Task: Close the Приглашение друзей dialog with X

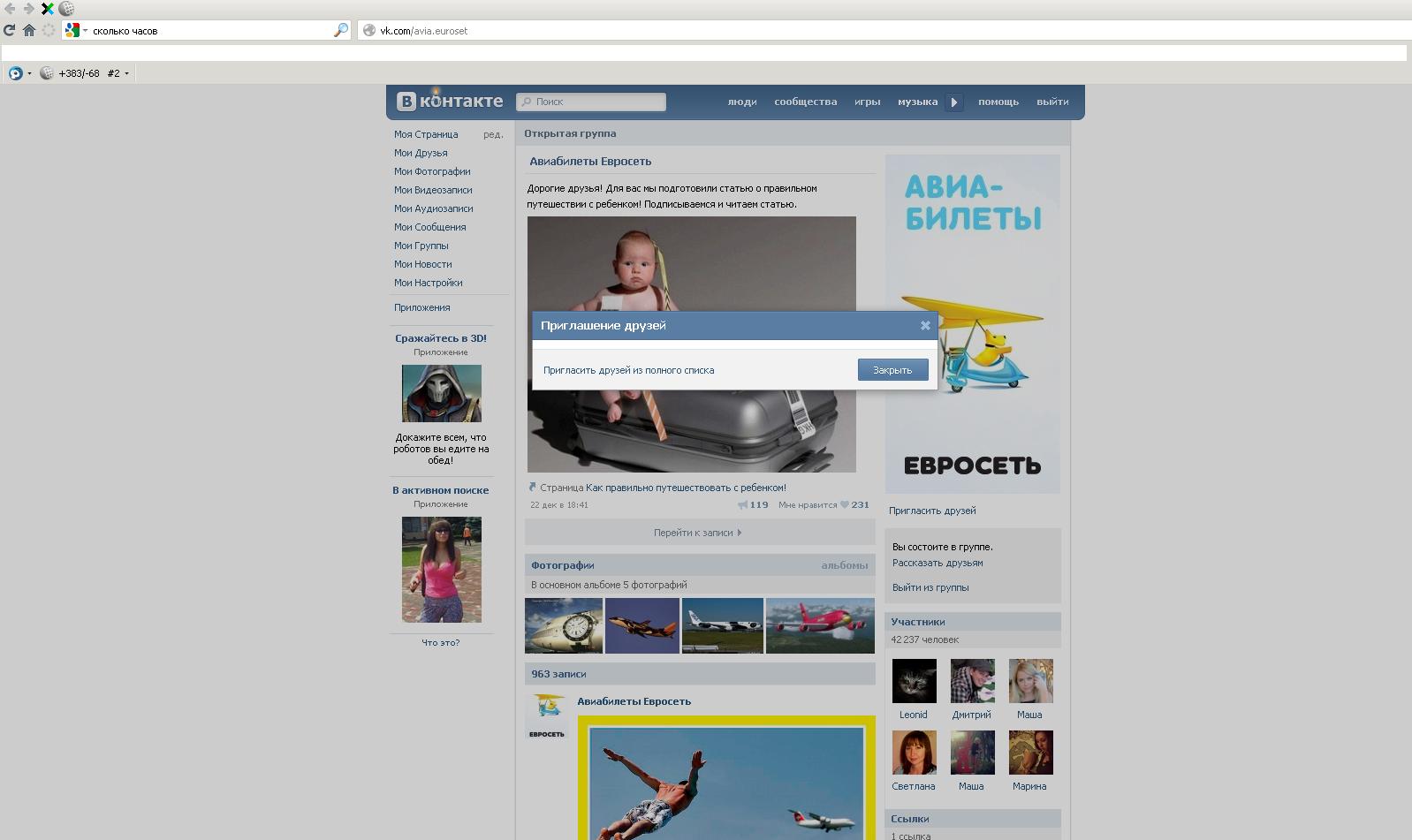Action: point(925,325)
